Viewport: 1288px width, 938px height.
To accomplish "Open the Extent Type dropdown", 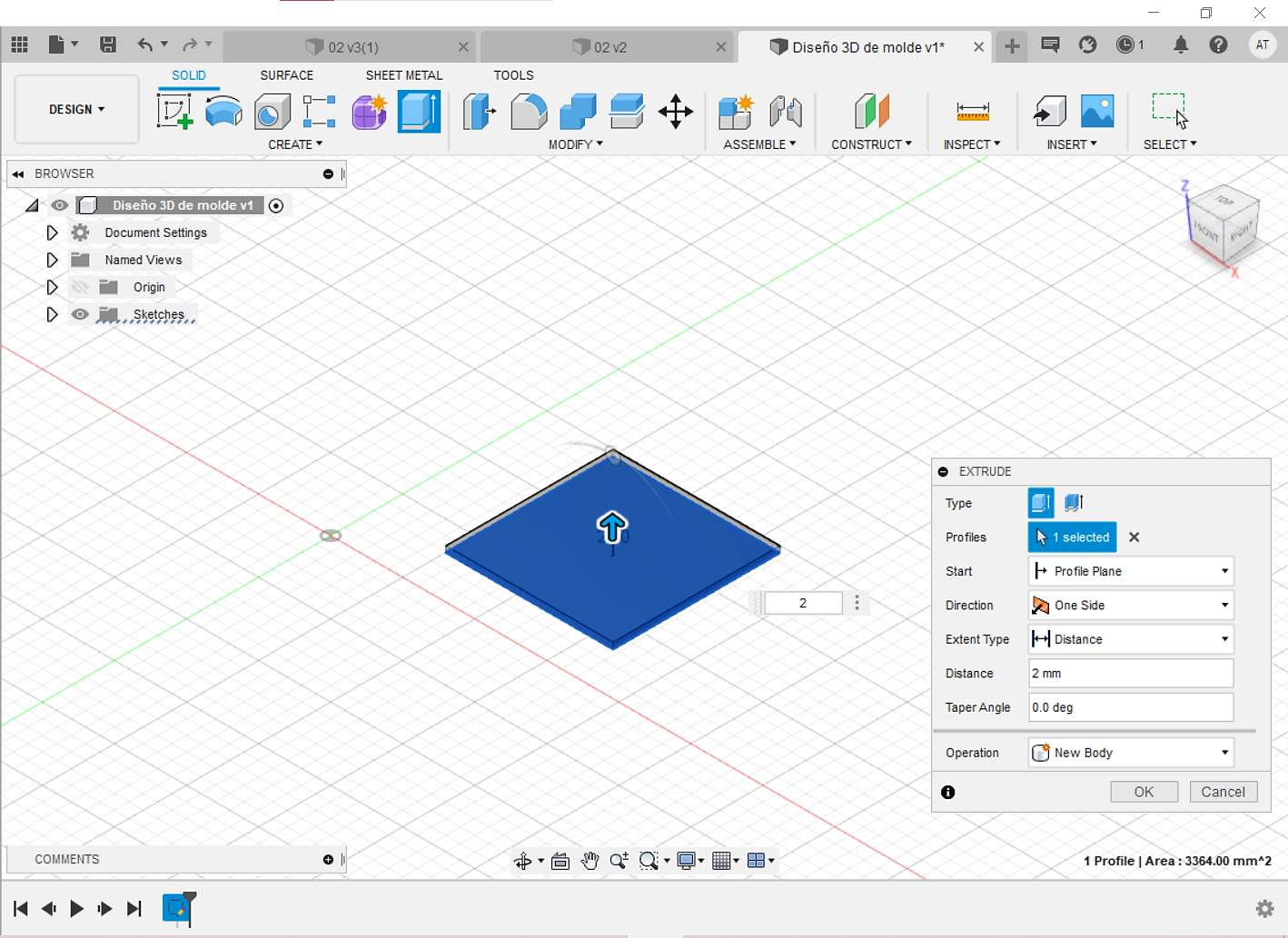I will coord(1131,639).
